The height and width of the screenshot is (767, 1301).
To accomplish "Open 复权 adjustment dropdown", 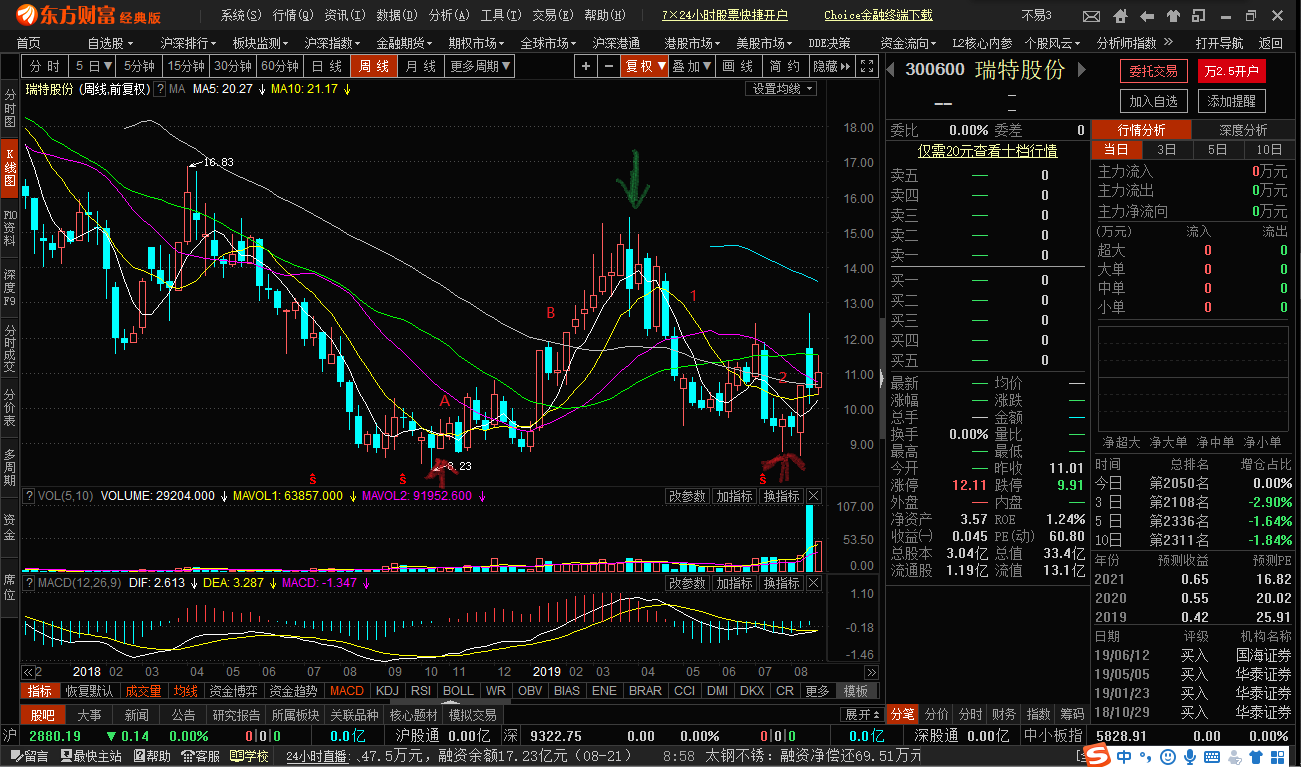I will (645, 66).
